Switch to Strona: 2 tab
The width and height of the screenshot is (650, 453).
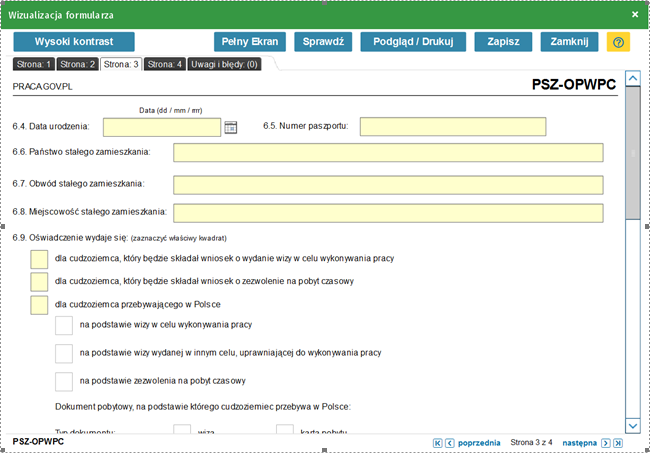(78, 64)
